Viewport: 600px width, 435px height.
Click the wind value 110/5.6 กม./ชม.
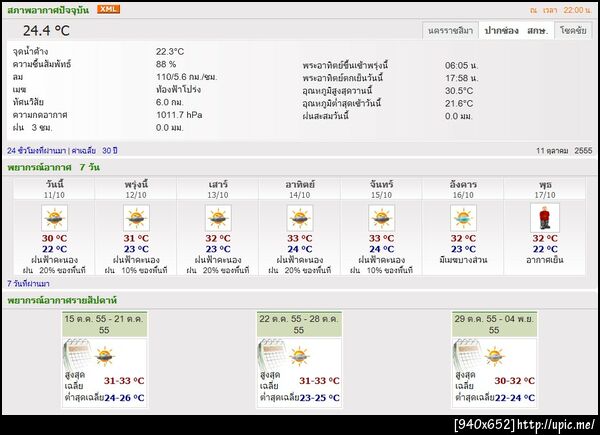pyautogui.click(x=187, y=77)
